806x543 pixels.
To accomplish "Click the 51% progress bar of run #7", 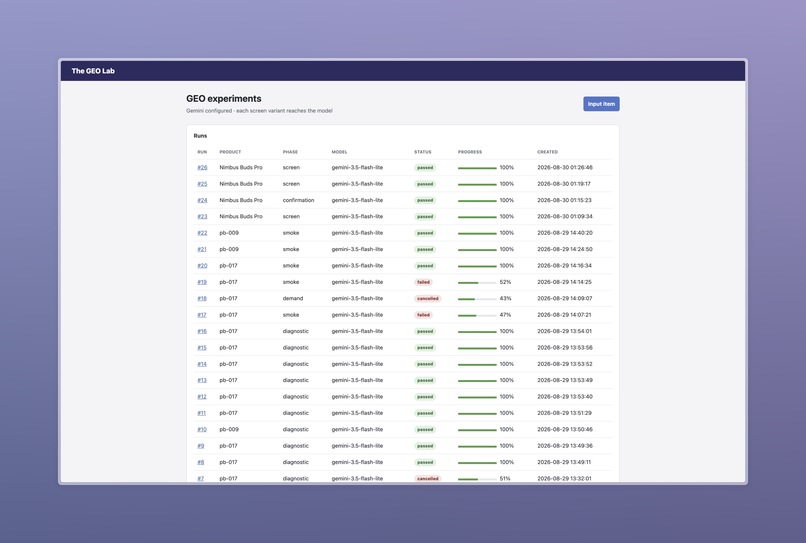I will click(477, 479).
